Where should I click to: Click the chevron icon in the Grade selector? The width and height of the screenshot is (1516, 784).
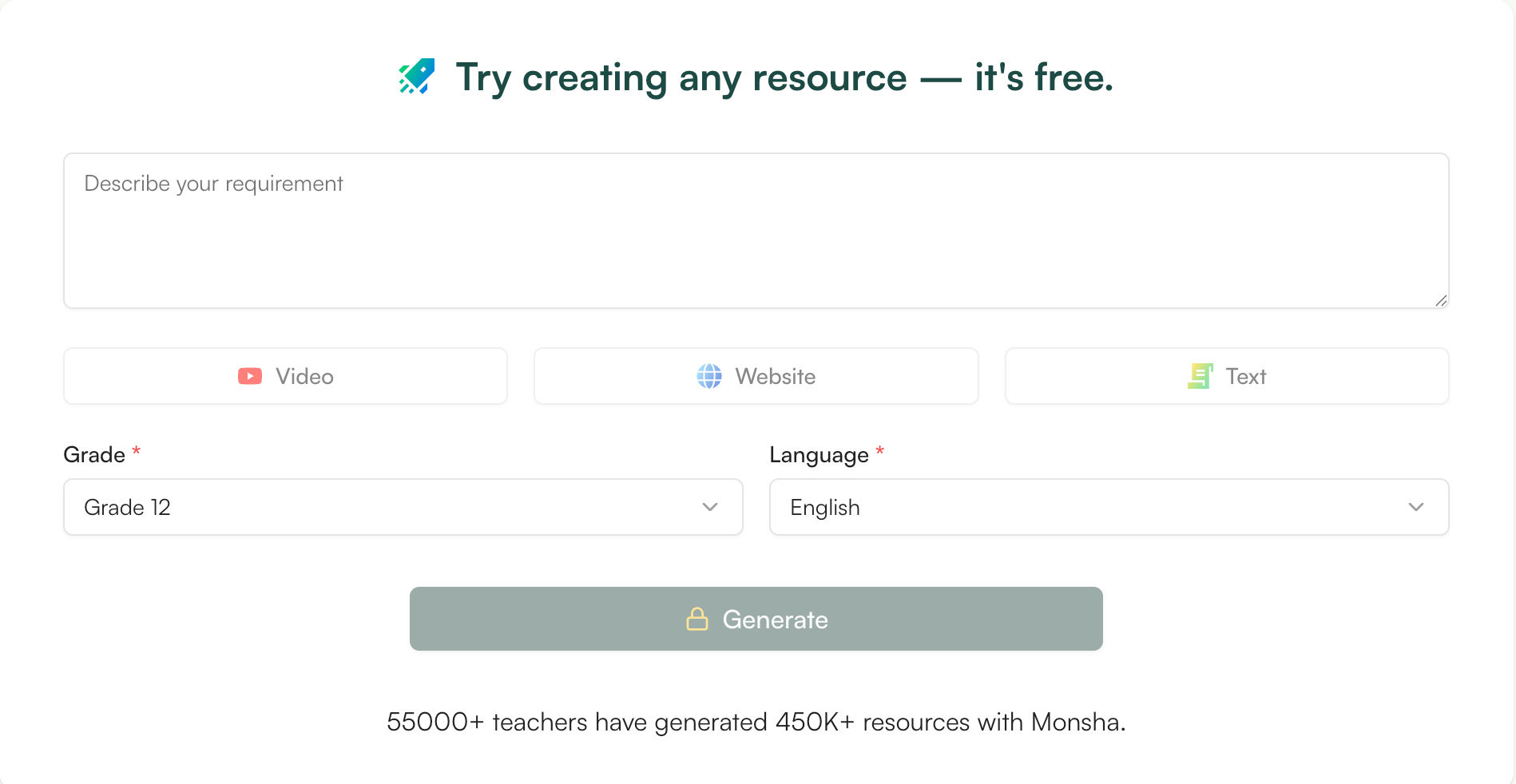click(x=709, y=507)
